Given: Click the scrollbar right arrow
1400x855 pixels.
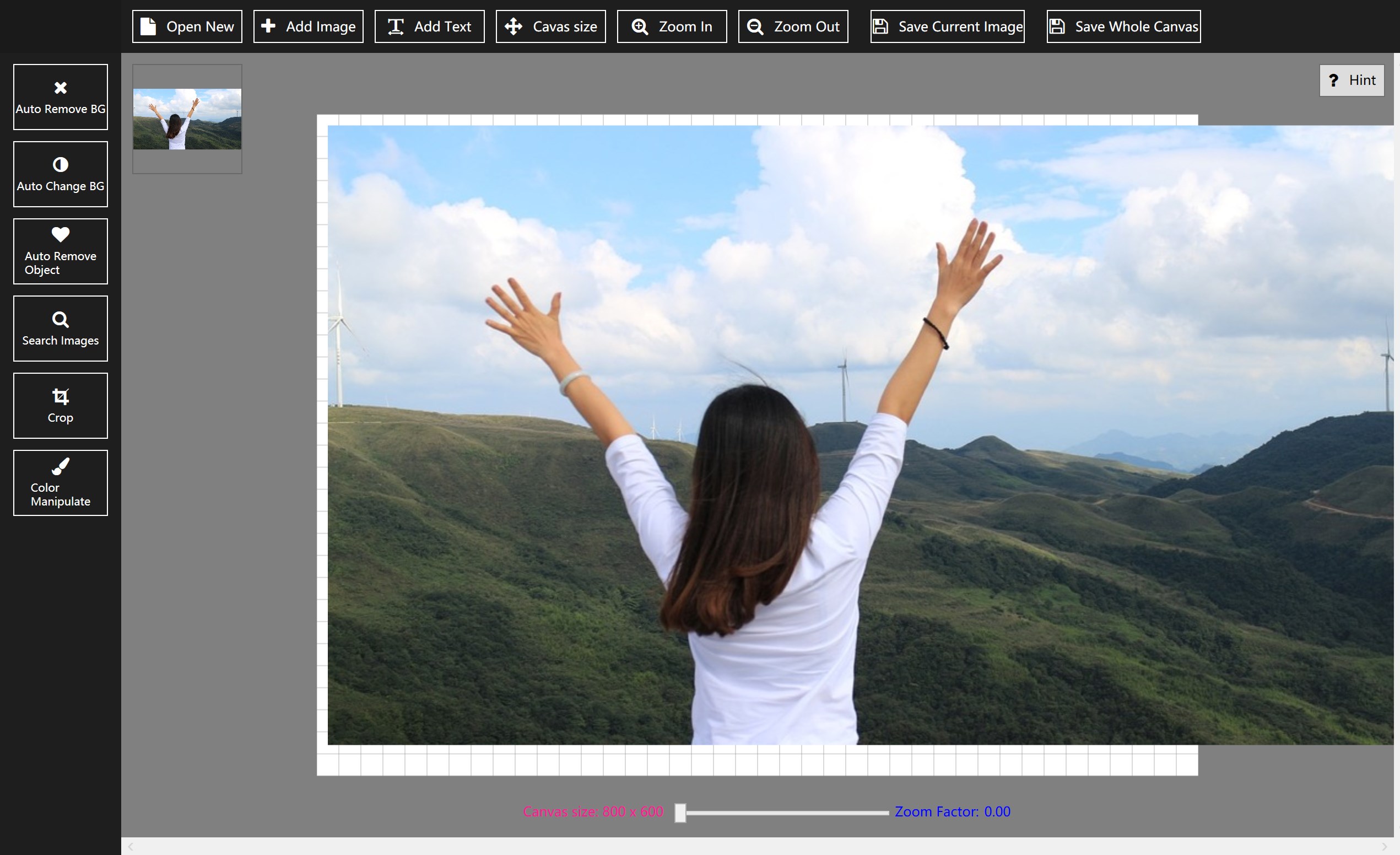Looking at the screenshot, I should tap(1384, 847).
